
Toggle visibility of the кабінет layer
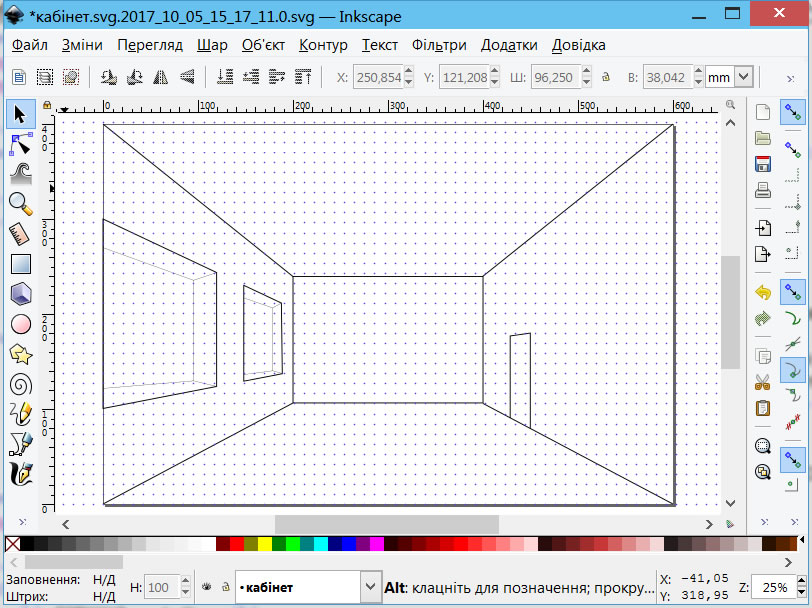click(x=207, y=587)
